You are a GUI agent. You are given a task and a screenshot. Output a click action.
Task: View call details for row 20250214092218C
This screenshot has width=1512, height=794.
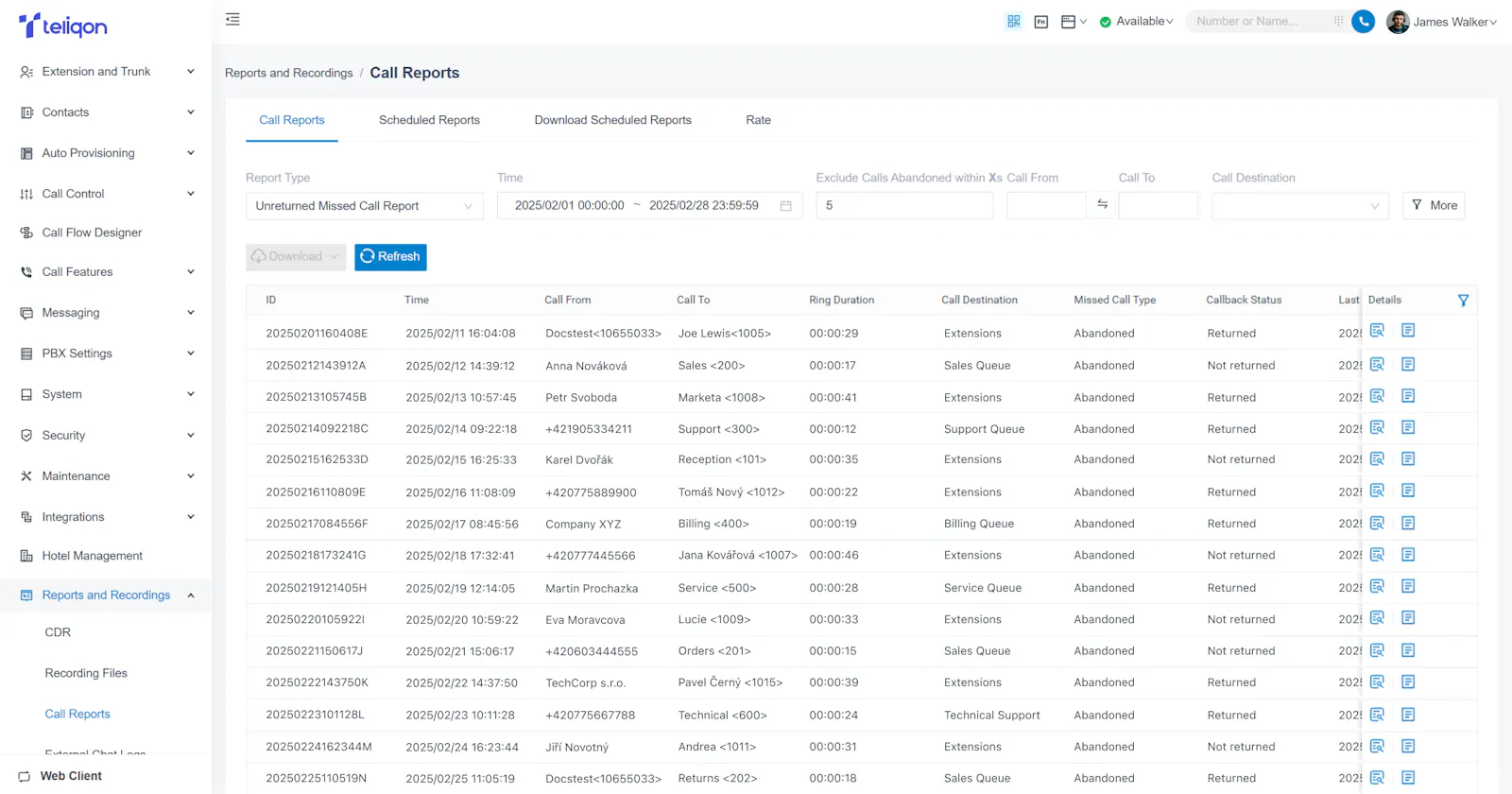coord(1377,428)
